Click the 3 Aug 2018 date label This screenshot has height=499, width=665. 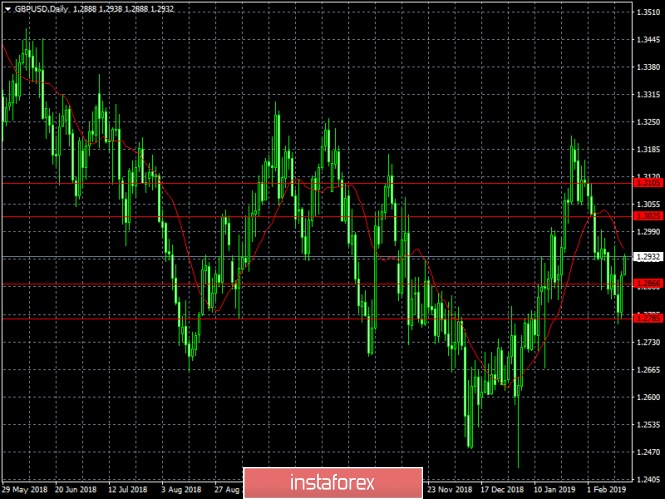click(180, 491)
